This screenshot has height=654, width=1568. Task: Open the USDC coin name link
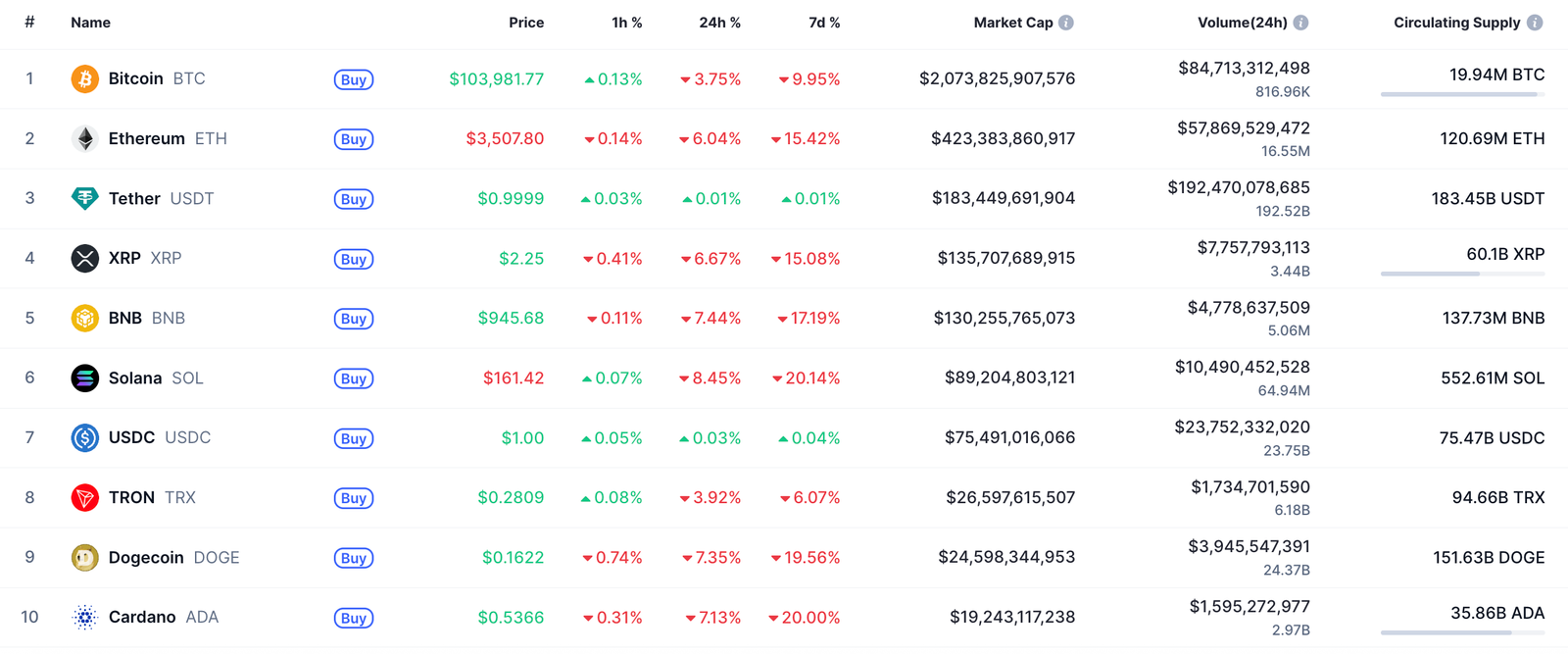(130, 437)
